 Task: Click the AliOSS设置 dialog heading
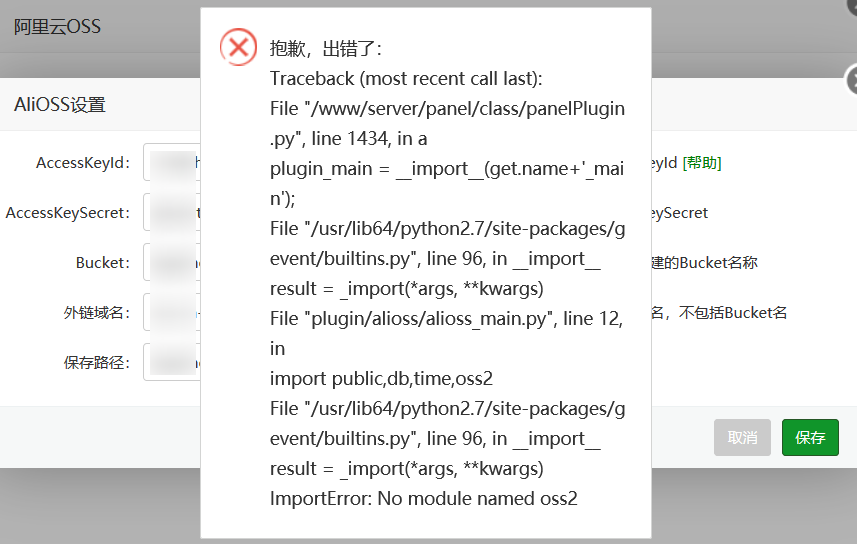click(60, 104)
